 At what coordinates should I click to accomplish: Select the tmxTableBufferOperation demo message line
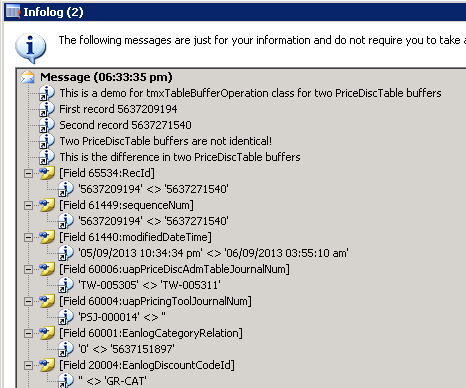tap(250, 93)
